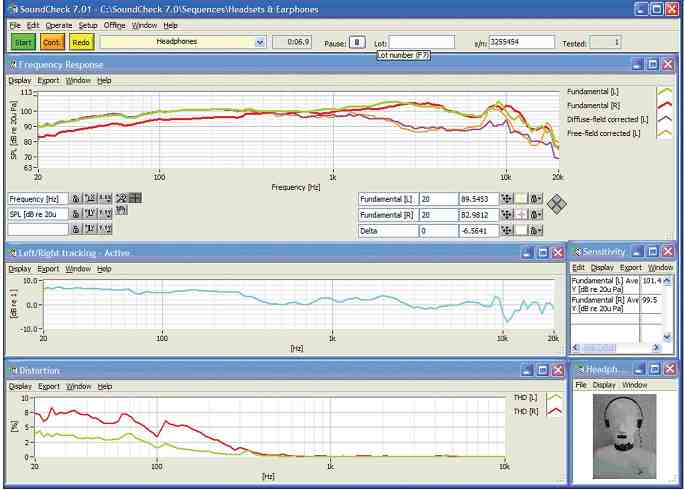Open Fundamental [L] cursor style swatch
This screenshot has width=684, height=490.
pos(521,199)
